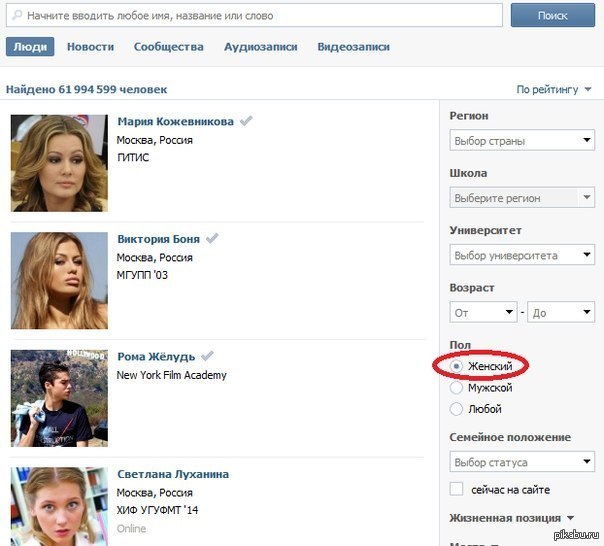Enable the "сейчас на сайте" checkbox

click(x=457, y=489)
